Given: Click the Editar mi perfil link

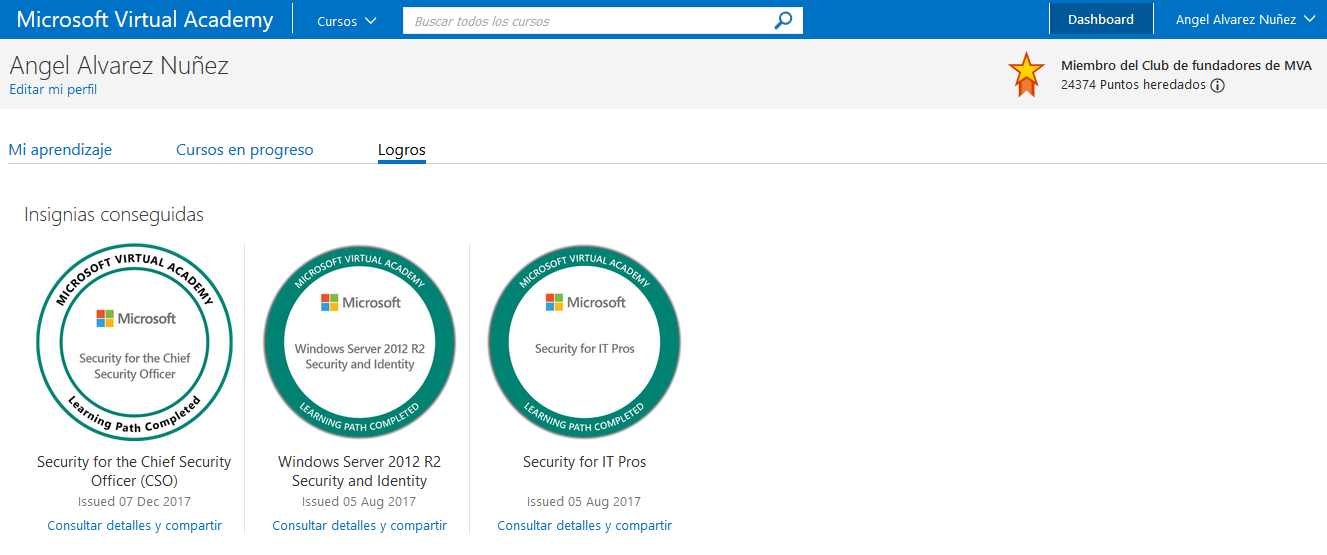Looking at the screenshot, I should (53, 90).
